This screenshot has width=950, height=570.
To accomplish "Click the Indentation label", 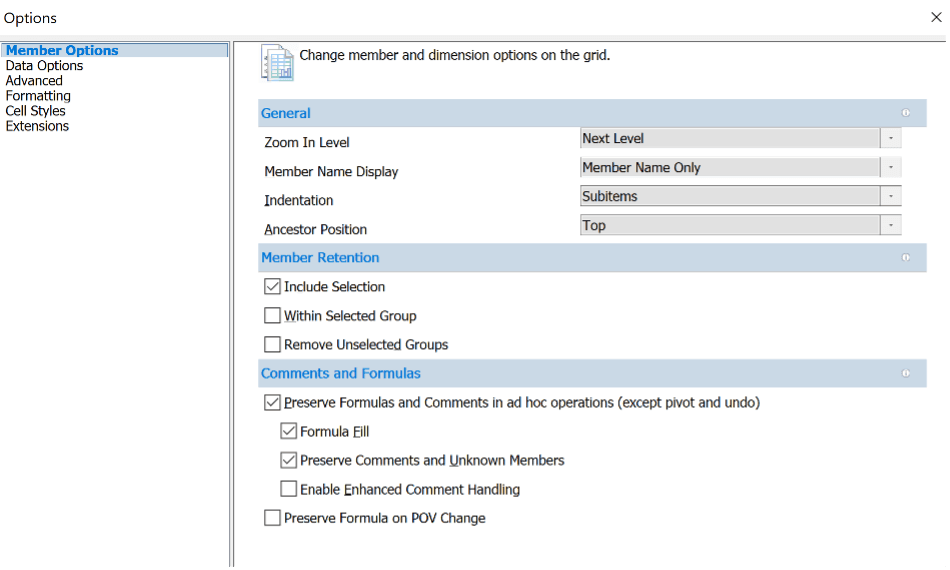I will [299, 200].
